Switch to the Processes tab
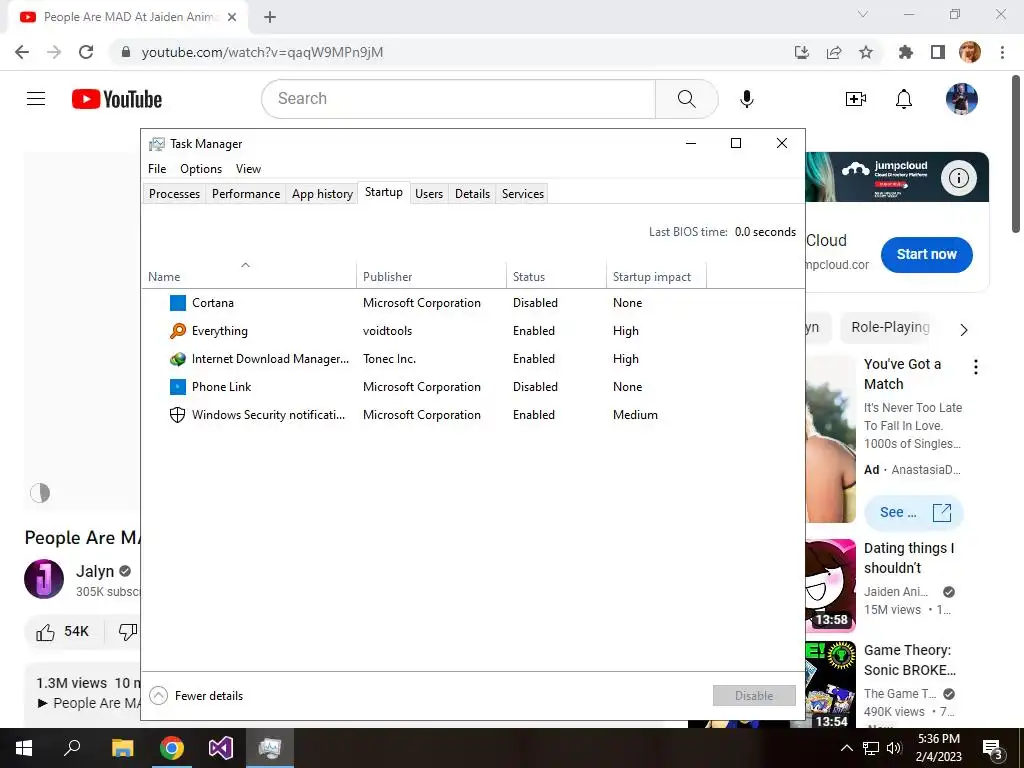 click(x=174, y=194)
